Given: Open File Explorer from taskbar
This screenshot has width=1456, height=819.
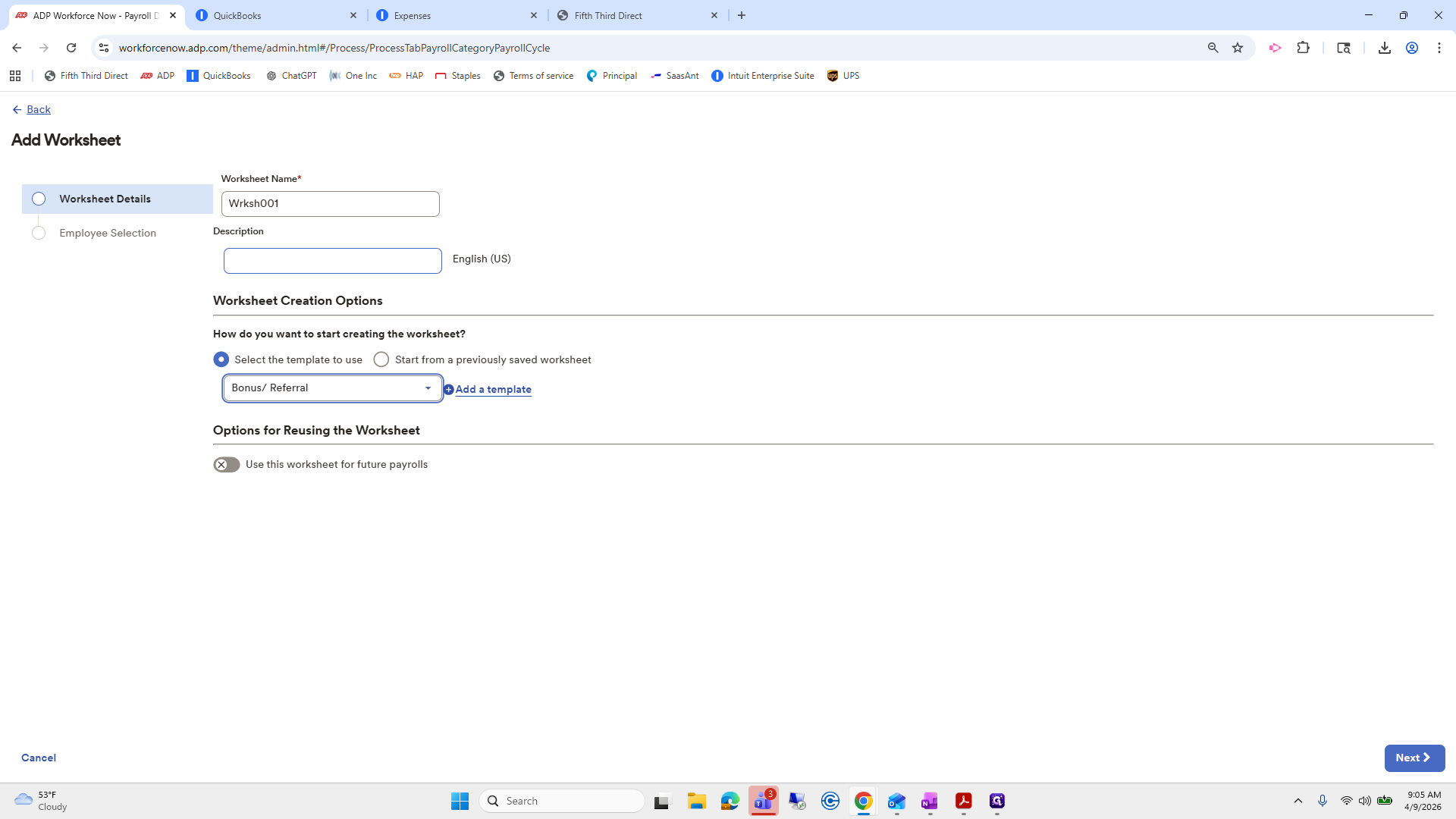Looking at the screenshot, I should (x=696, y=801).
